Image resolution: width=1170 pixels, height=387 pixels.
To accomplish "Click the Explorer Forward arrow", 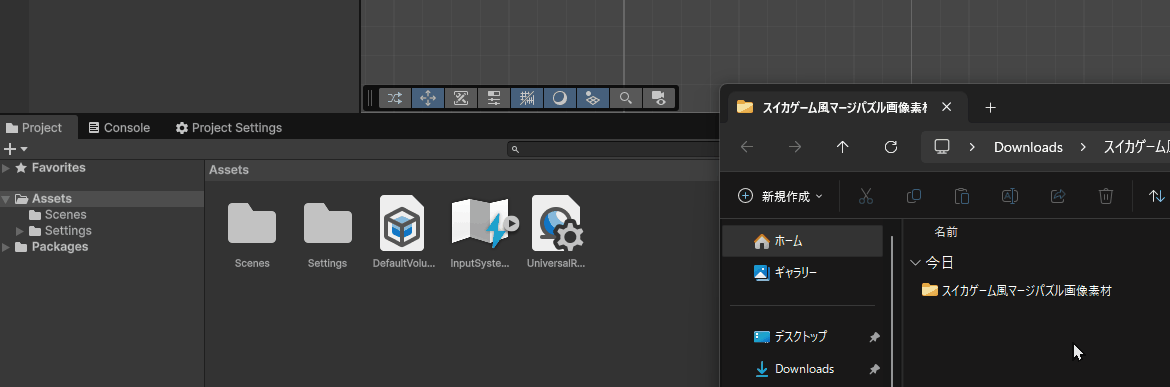I will [x=795, y=147].
